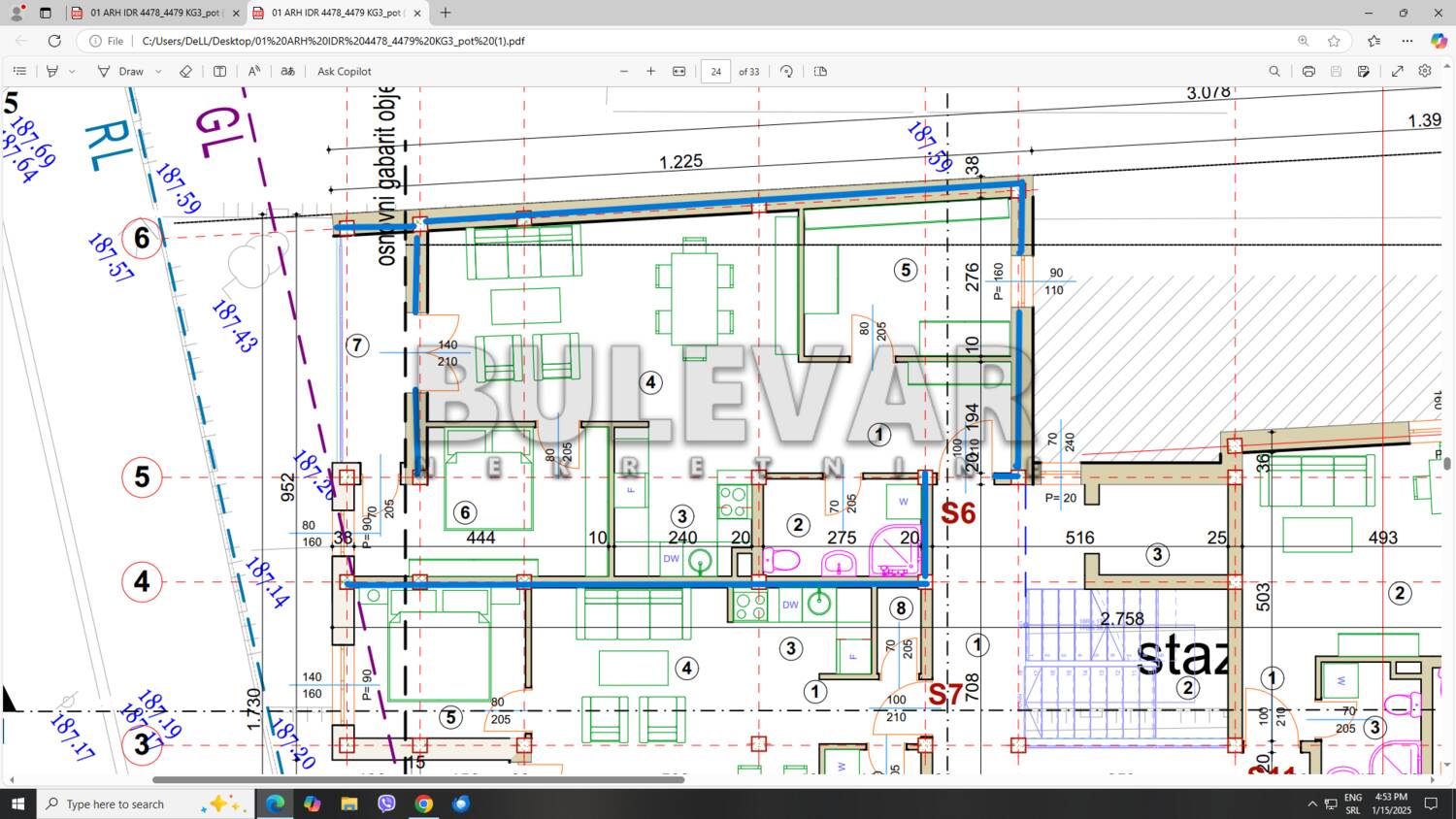Toggle fit to width view
1456x819 pixels.
click(679, 71)
